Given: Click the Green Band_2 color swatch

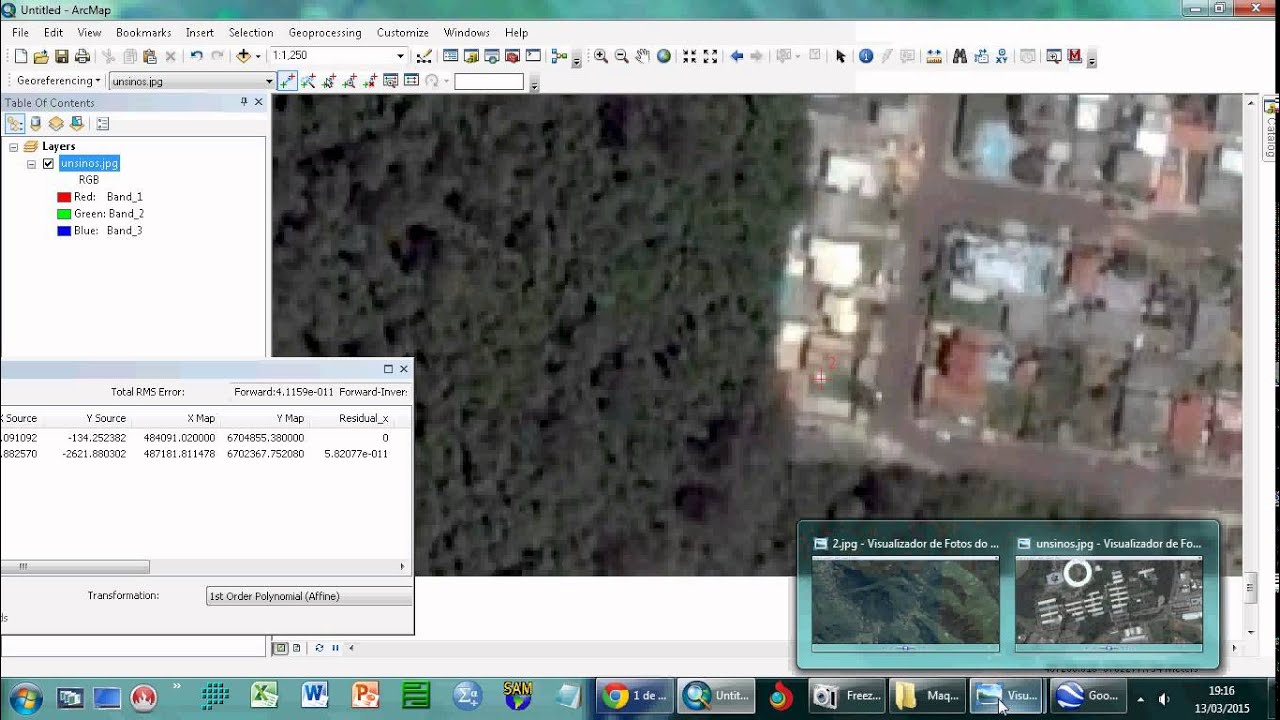Looking at the screenshot, I should coord(64,214).
